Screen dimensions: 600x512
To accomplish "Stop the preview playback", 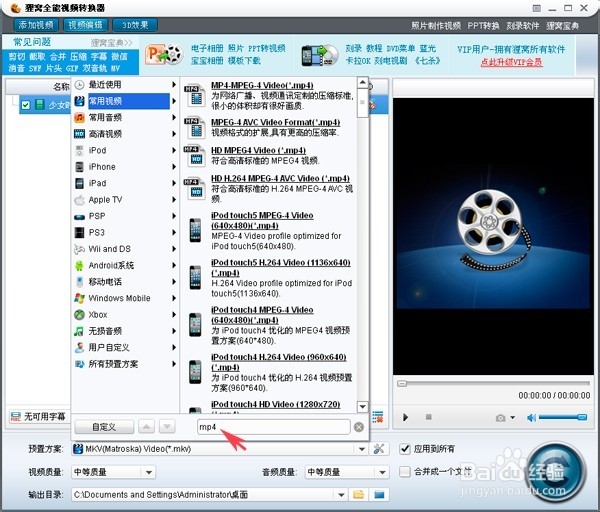I will pyautogui.click(x=429, y=417).
